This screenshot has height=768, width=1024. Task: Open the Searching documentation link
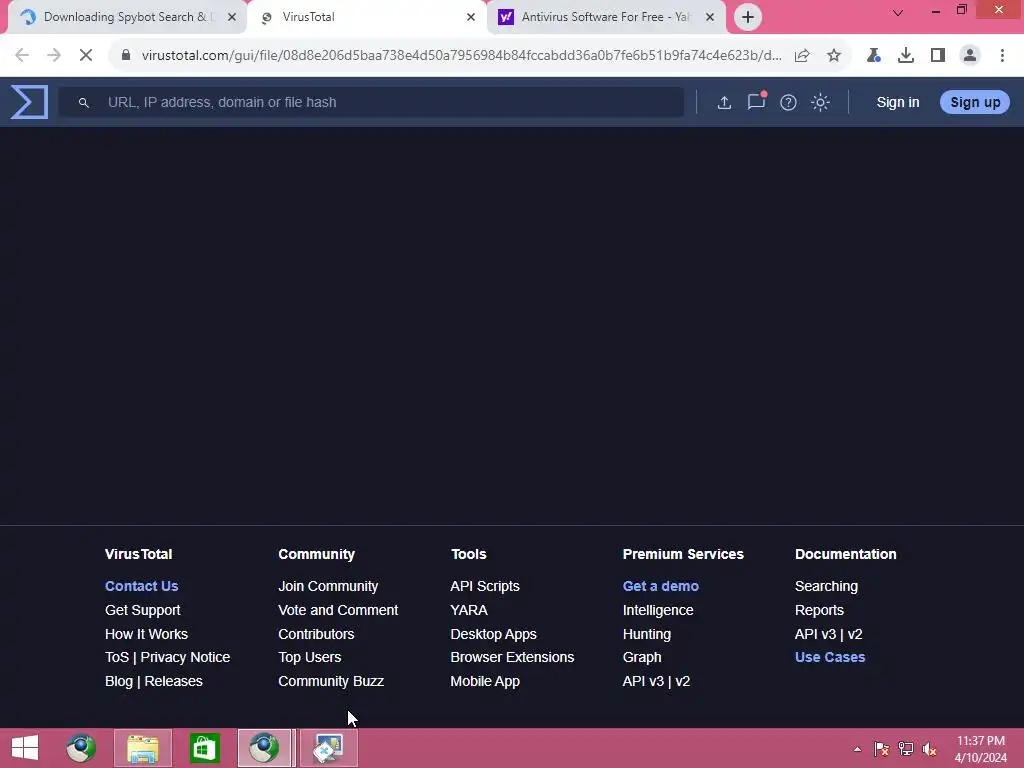[826, 586]
